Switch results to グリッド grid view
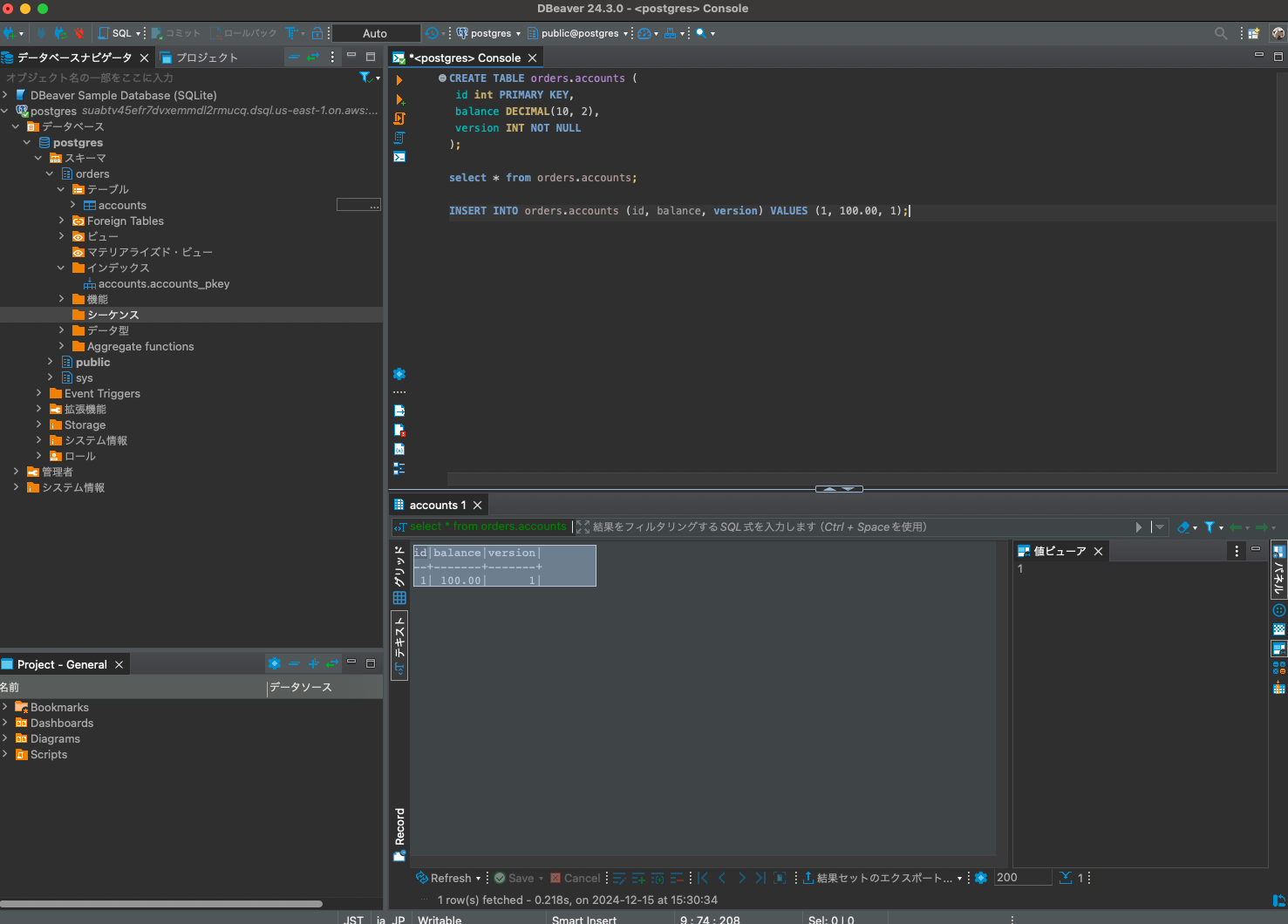This screenshot has width=1288, height=924. [x=399, y=575]
